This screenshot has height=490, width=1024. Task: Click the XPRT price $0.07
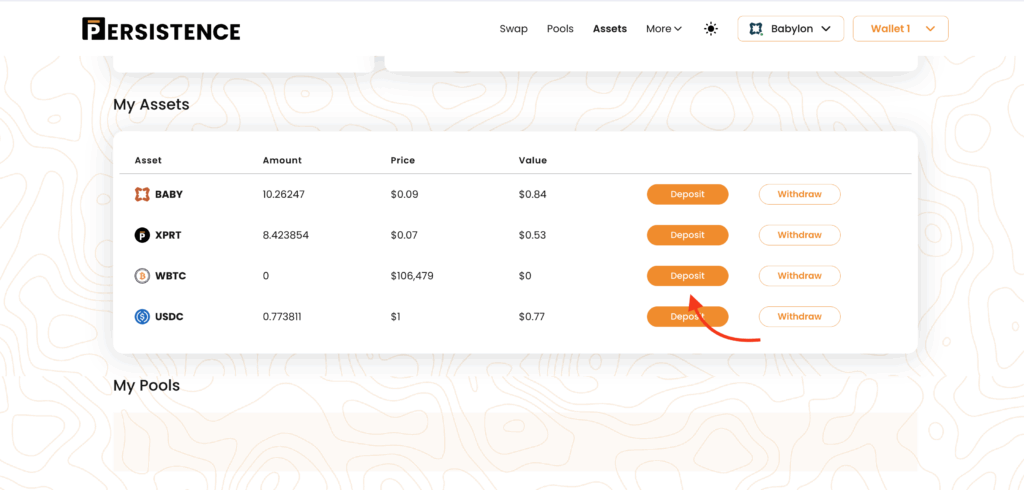[404, 235]
